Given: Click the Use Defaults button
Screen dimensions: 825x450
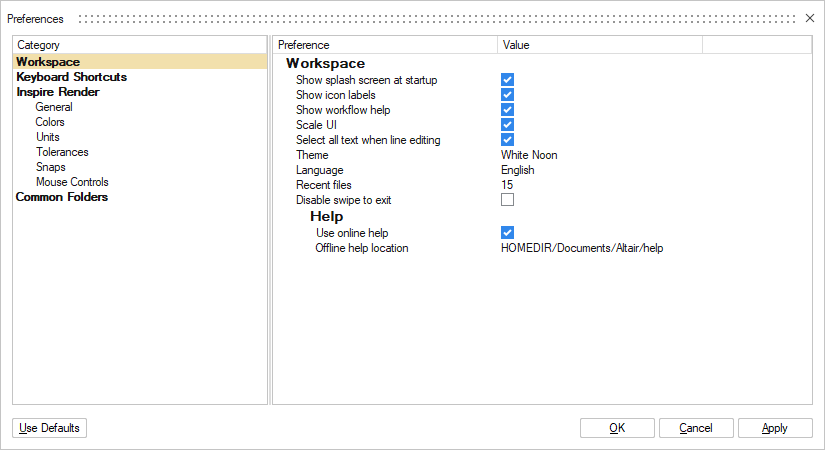Looking at the screenshot, I should (x=50, y=428).
